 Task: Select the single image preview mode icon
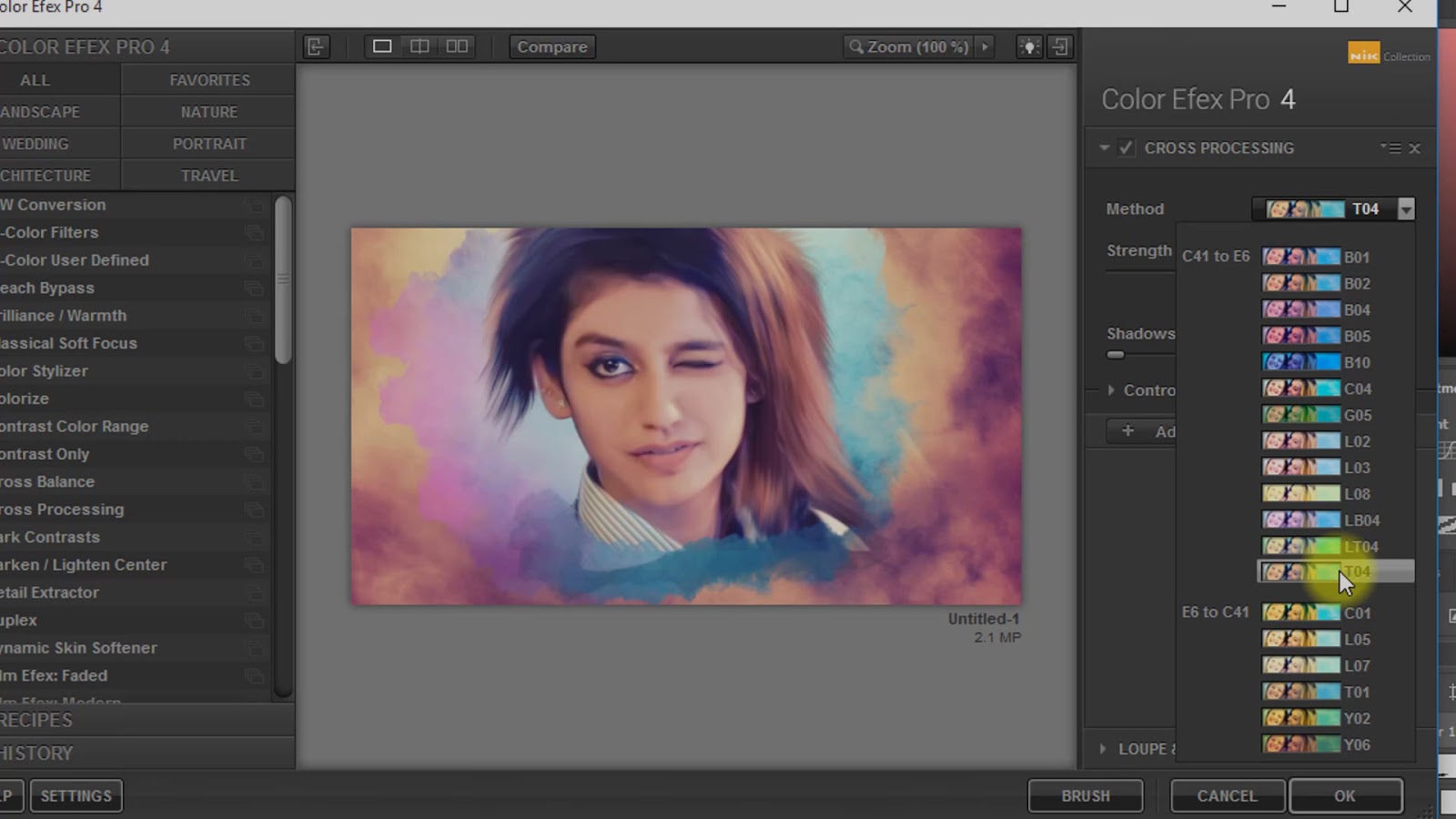381,45
